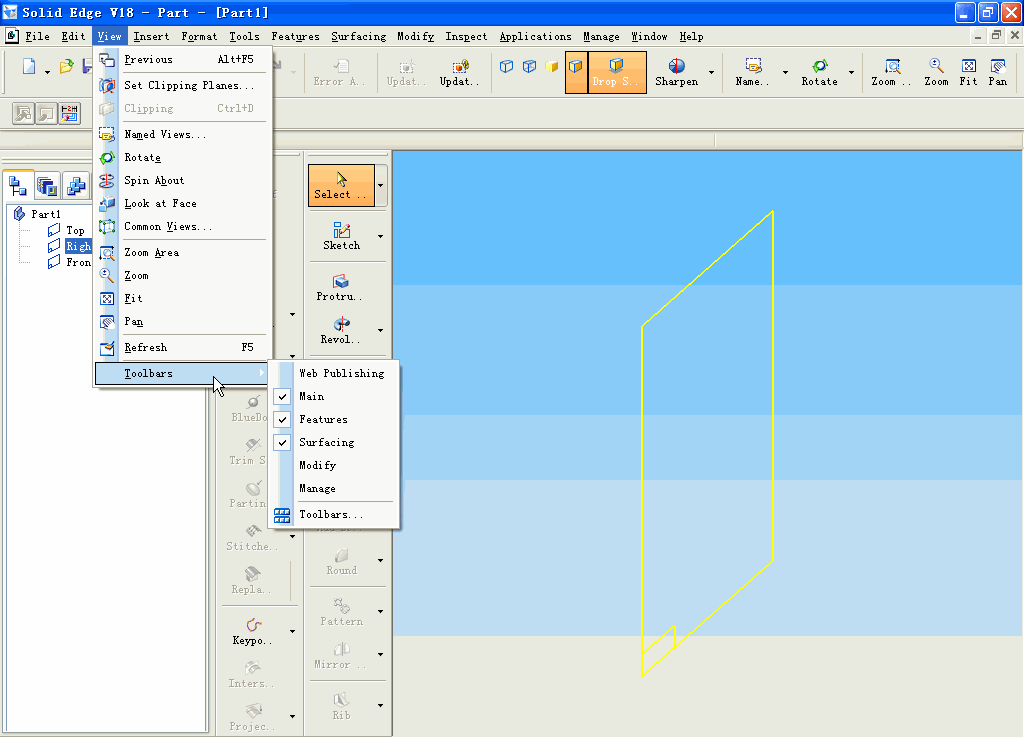
Task: Open the Help menu
Action: (692, 37)
